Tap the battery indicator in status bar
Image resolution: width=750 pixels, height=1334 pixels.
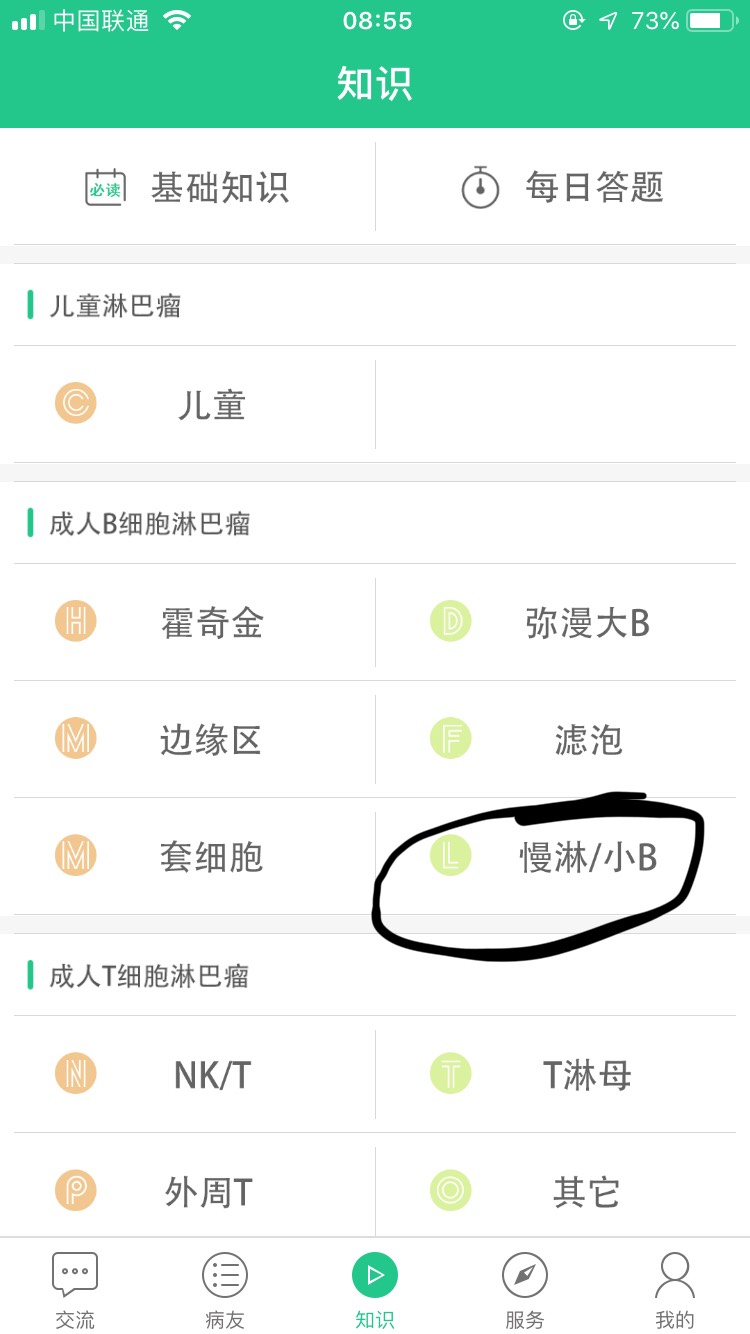click(712, 20)
